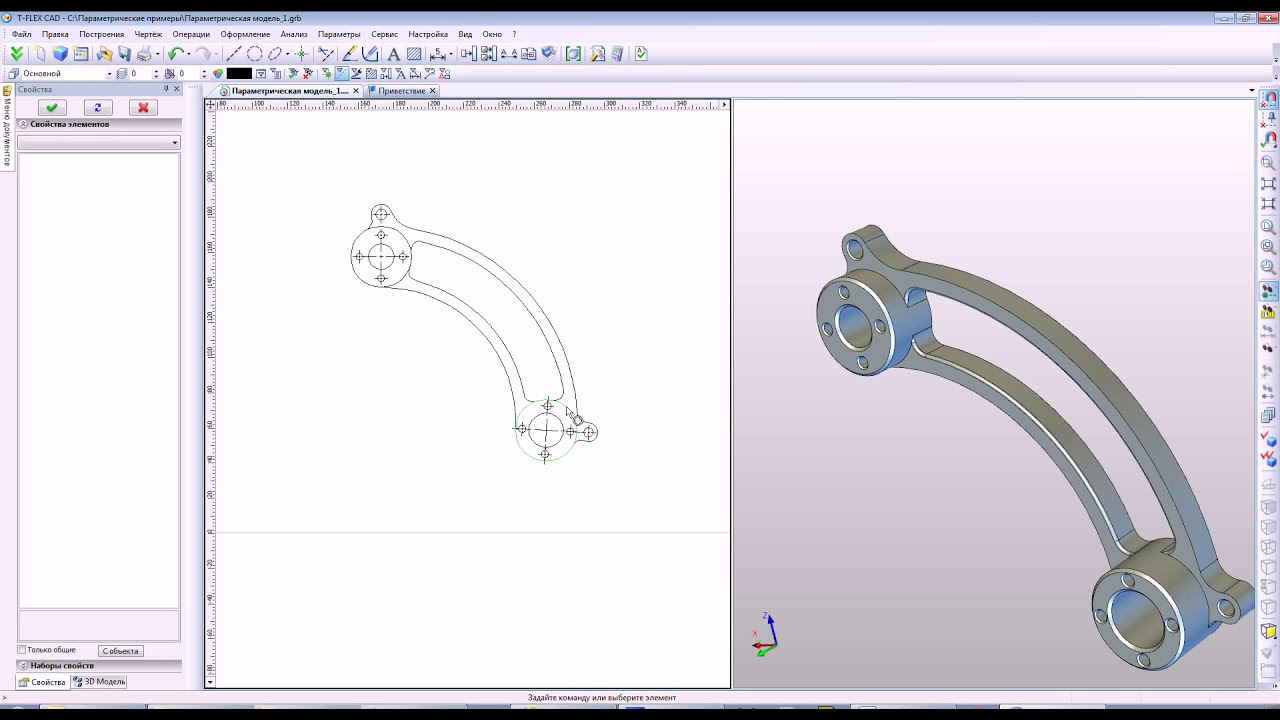Open the Чертёж menu
This screenshot has height=720, width=1280.
pyautogui.click(x=148, y=34)
